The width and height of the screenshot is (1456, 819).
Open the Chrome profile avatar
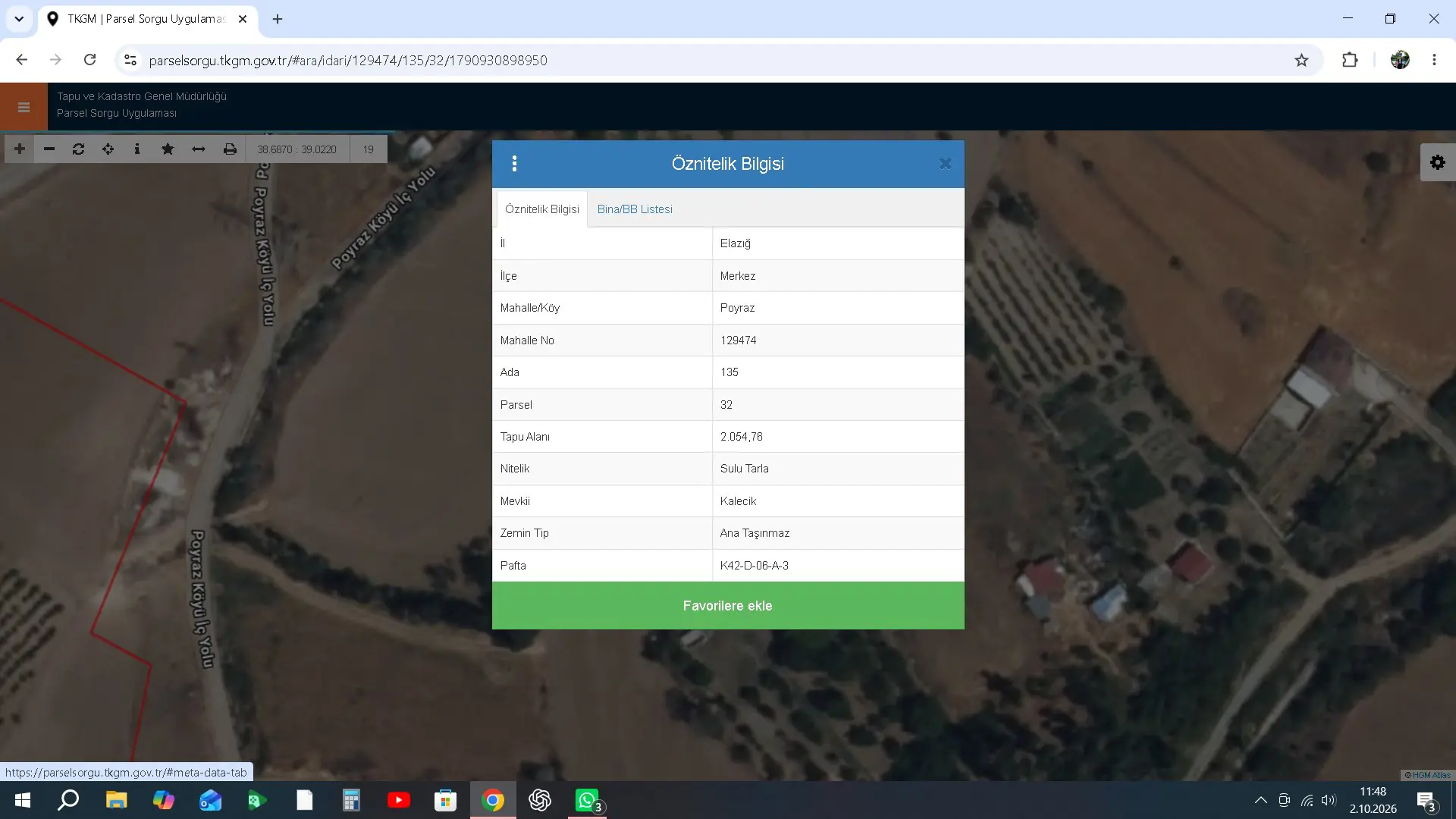(x=1400, y=60)
